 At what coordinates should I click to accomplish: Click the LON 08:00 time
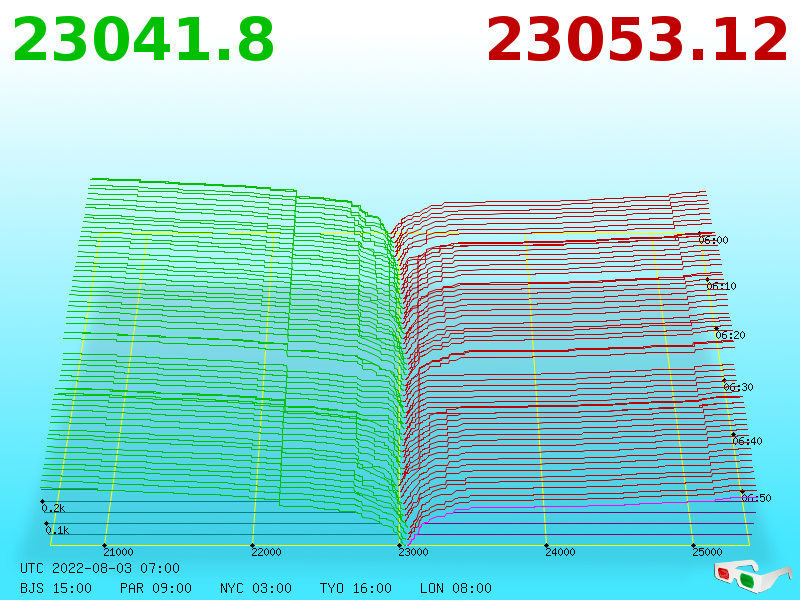(456, 588)
